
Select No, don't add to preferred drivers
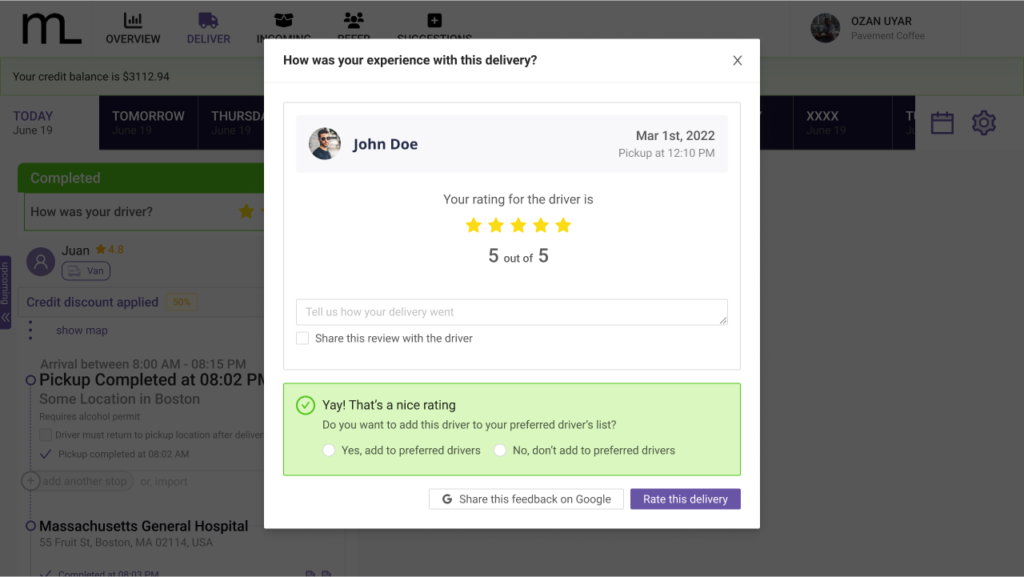501,450
